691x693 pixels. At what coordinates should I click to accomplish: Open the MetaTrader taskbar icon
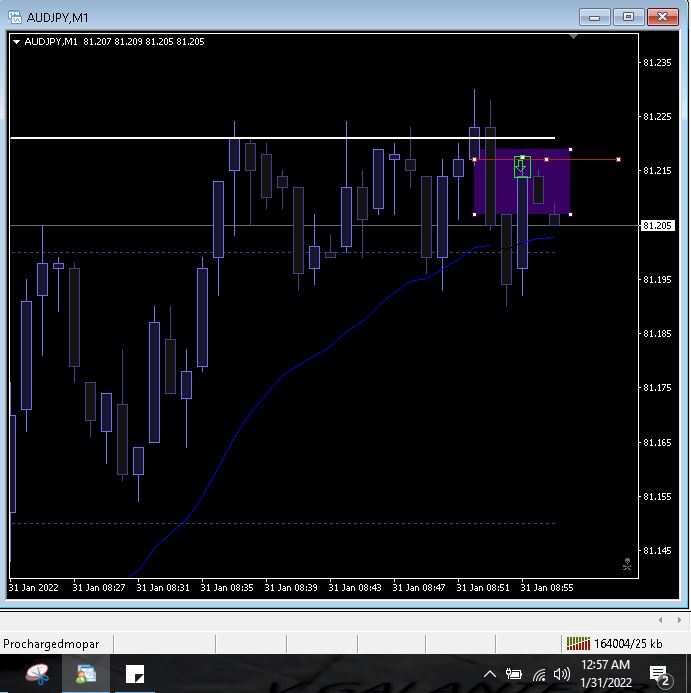(86, 674)
